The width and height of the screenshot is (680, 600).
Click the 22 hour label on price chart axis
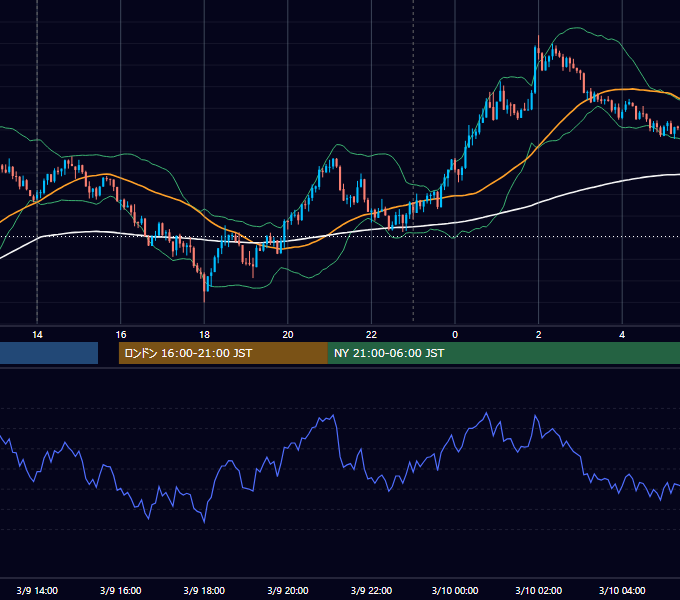click(371, 335)
